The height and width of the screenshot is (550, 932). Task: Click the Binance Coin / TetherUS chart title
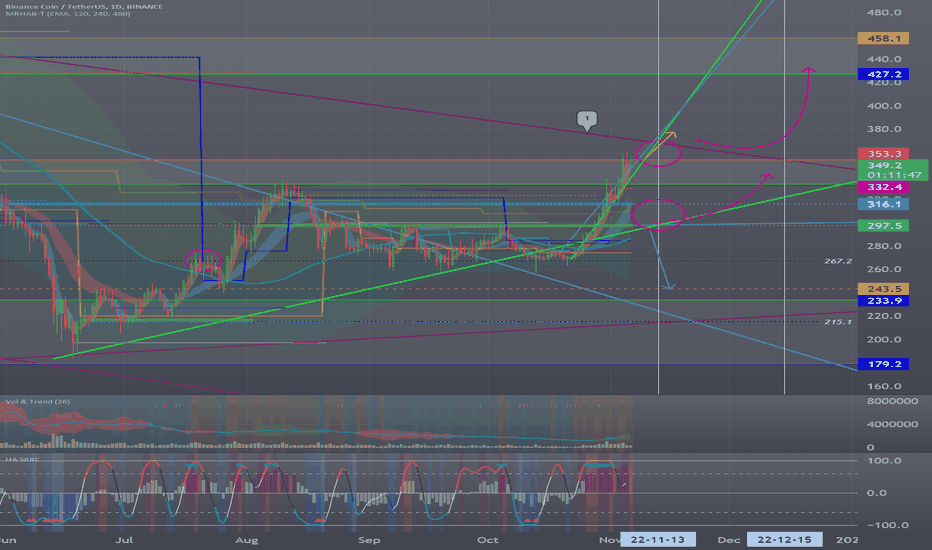coord(84,7)
